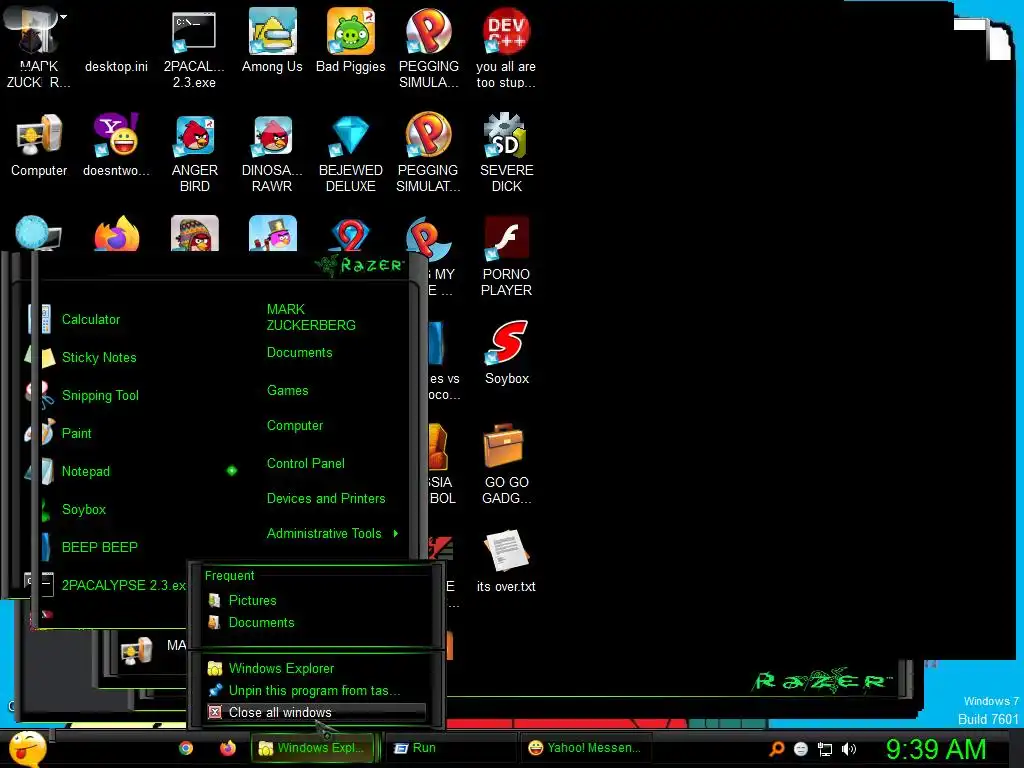The width and height of the screenshot is (1024, 768).
Task: Open Games in the Start menu
Action: (287, 391)
